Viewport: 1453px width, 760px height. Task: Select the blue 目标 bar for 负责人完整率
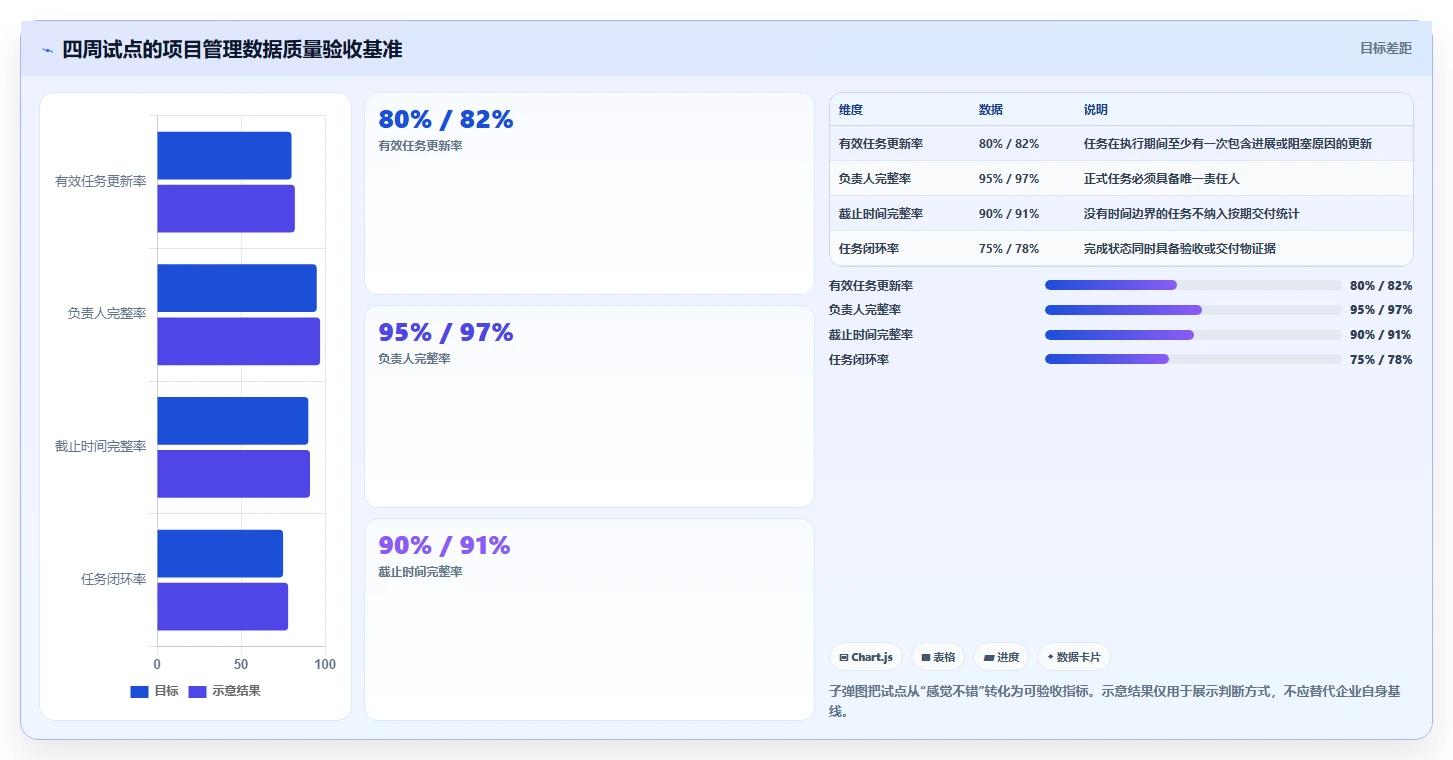(x=237, y=288)
